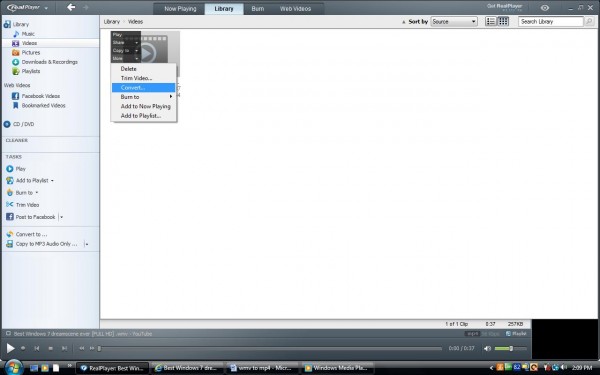Viewport: 600px width, 375px height.
Task: Open Burn to submenu in context menu
Action: tap(143, 97)
